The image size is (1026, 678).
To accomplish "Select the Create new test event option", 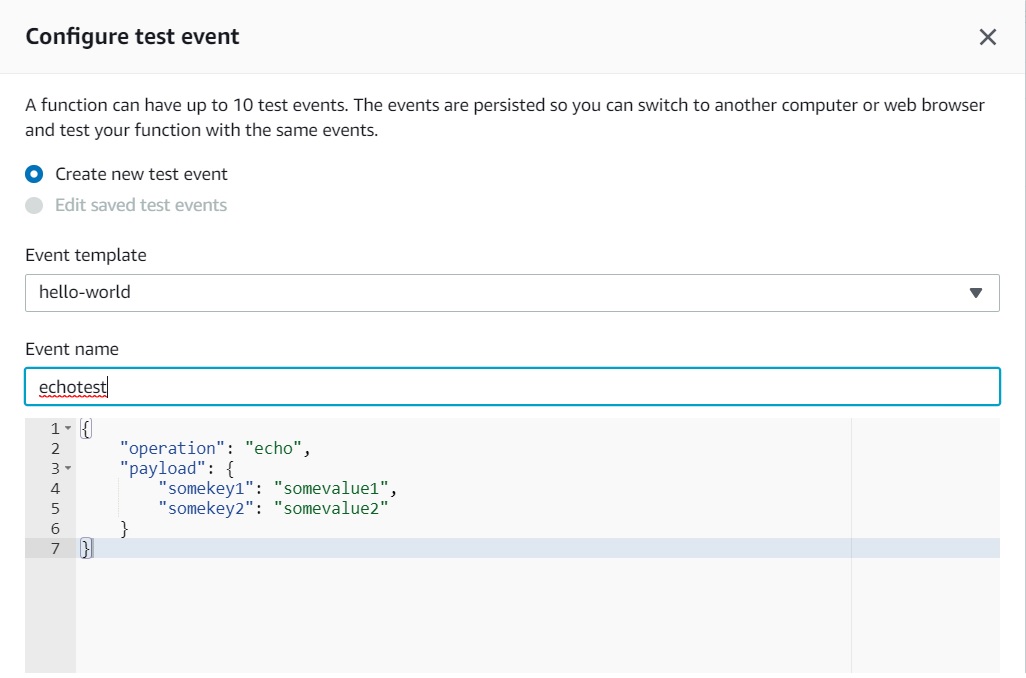I will 35,174.
